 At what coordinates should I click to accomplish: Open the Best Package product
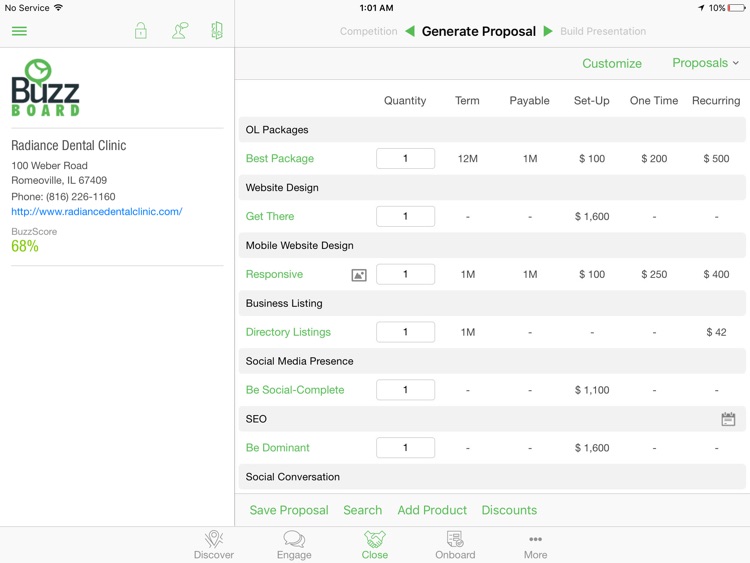pyautogui.click(x=280, y=158)
